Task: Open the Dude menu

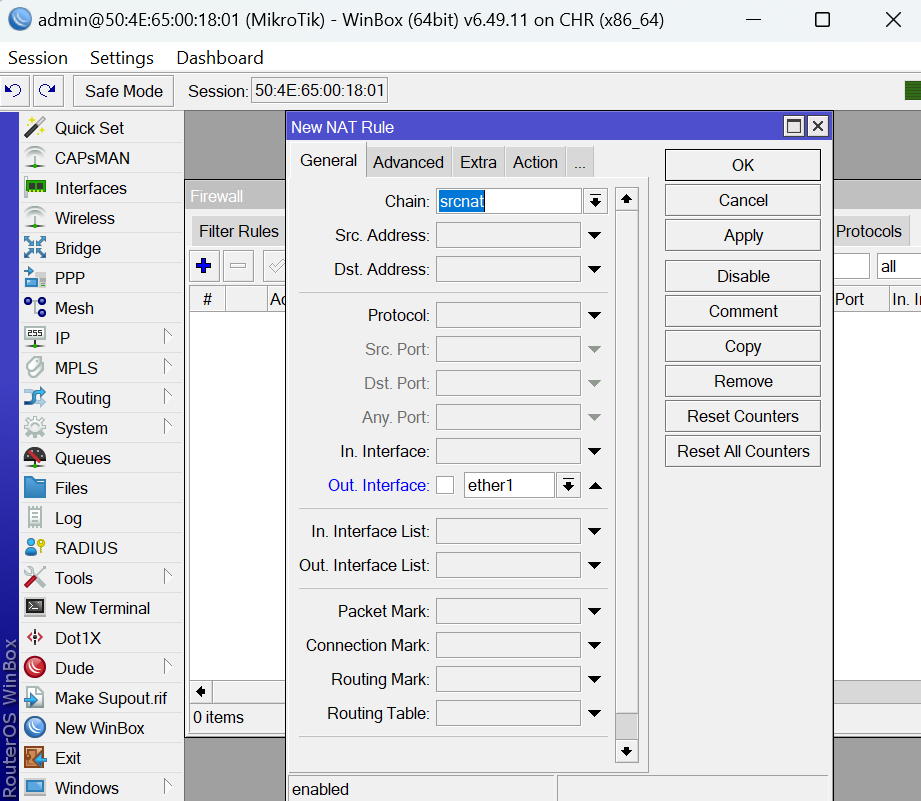Action: click(x=101, y=668)
